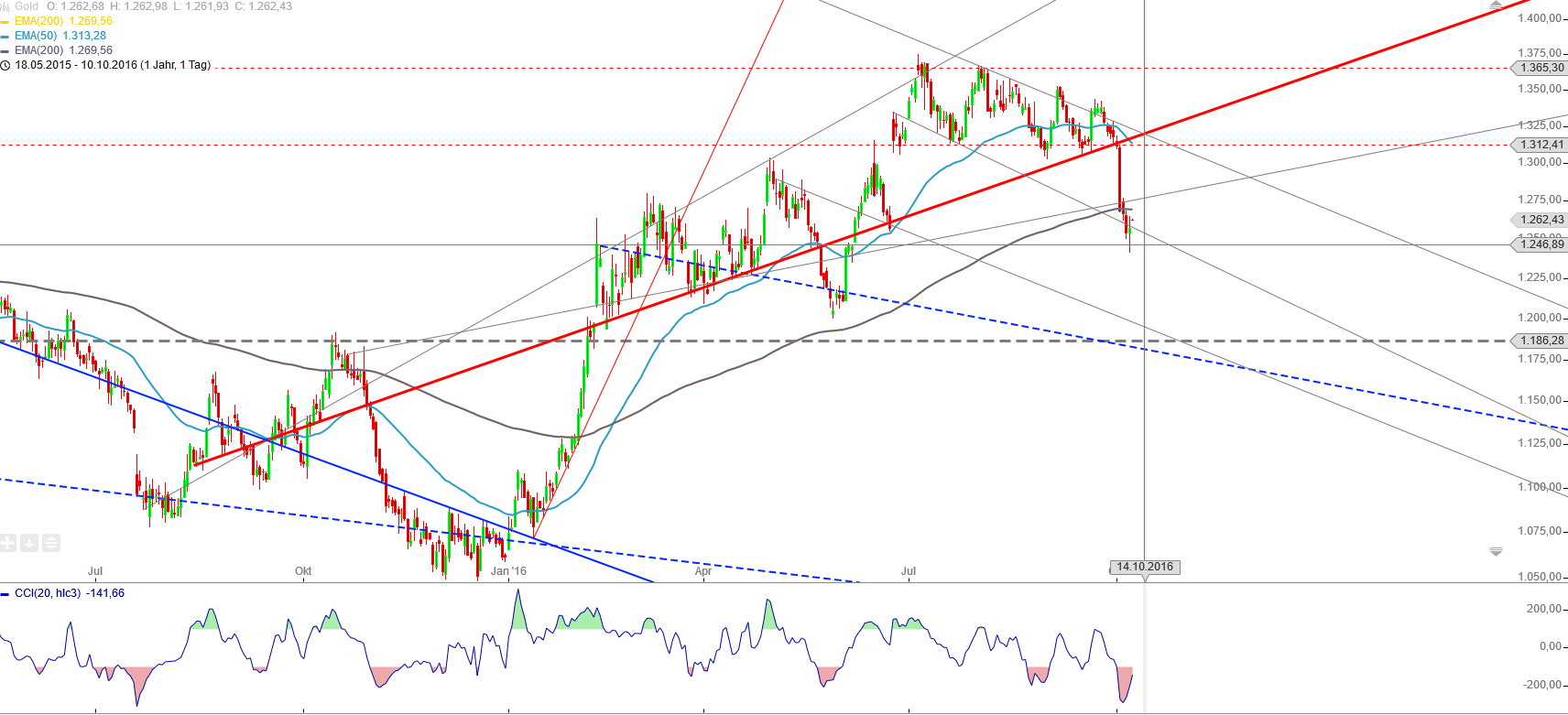Viewport: 1568px width, 715px height.
Task: Click the clock icon before the date range
Action: [x=5, y=66]
